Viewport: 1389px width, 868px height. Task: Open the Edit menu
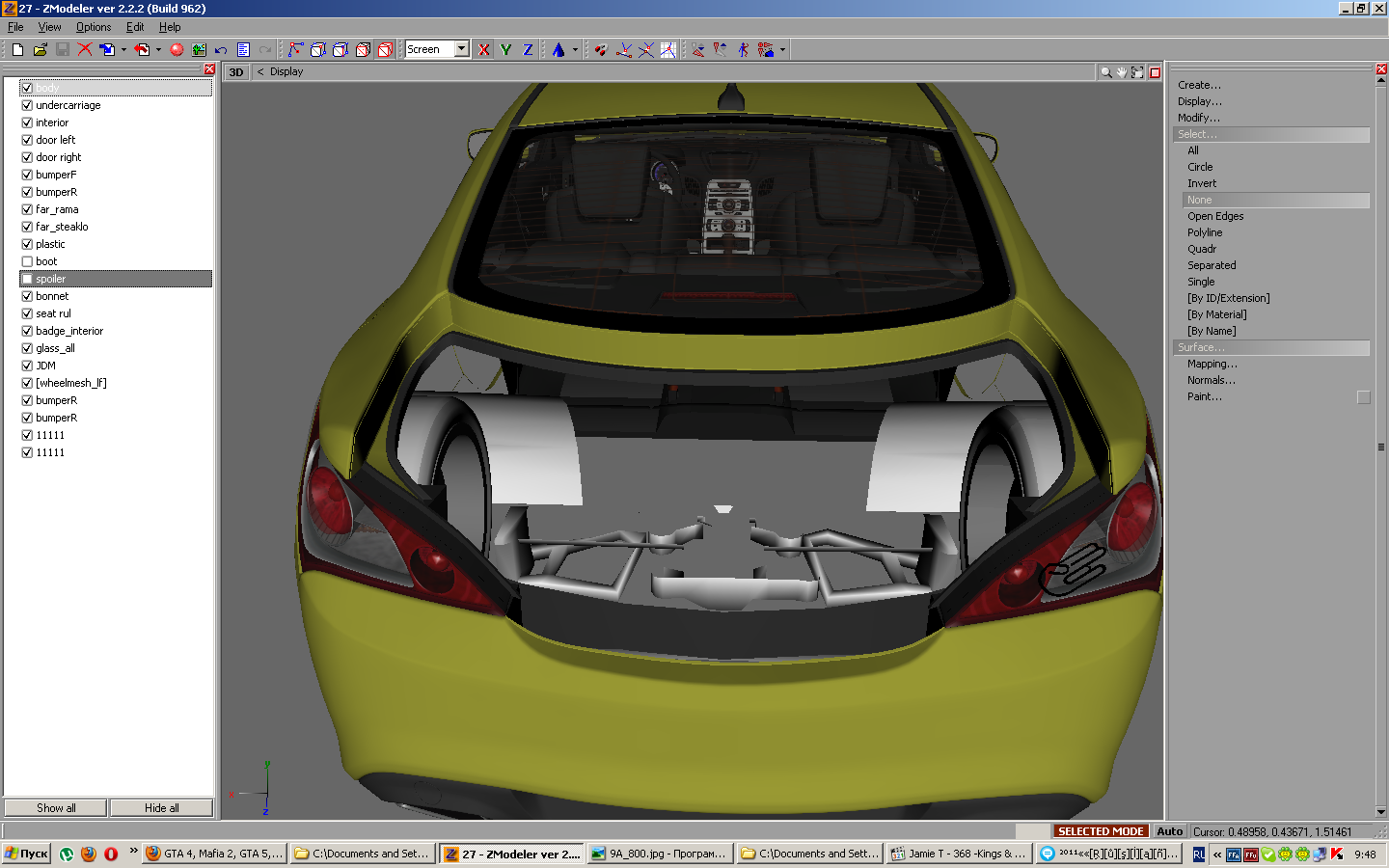point(135,27)
